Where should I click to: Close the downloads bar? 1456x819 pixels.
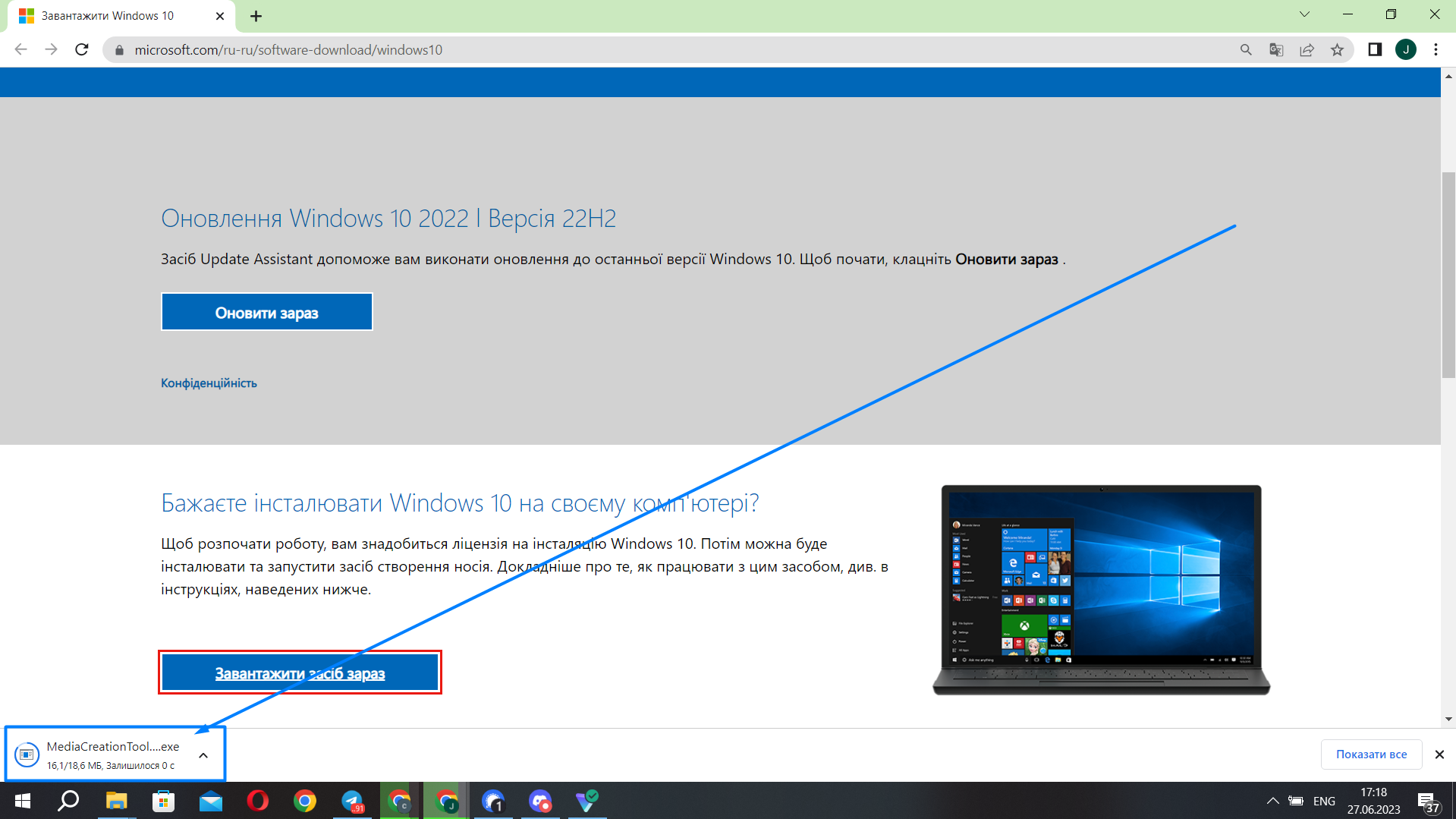click(1439, 754)
